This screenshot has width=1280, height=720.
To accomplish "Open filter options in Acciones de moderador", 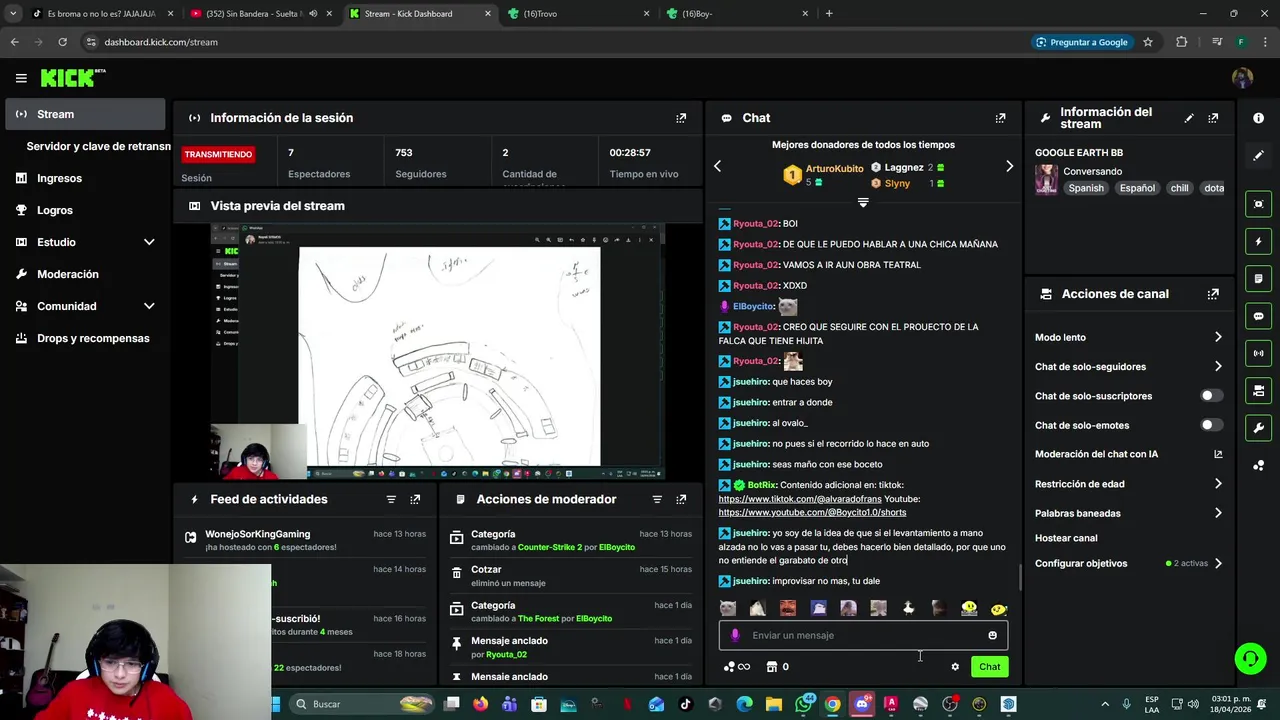I will pos(657,499).
